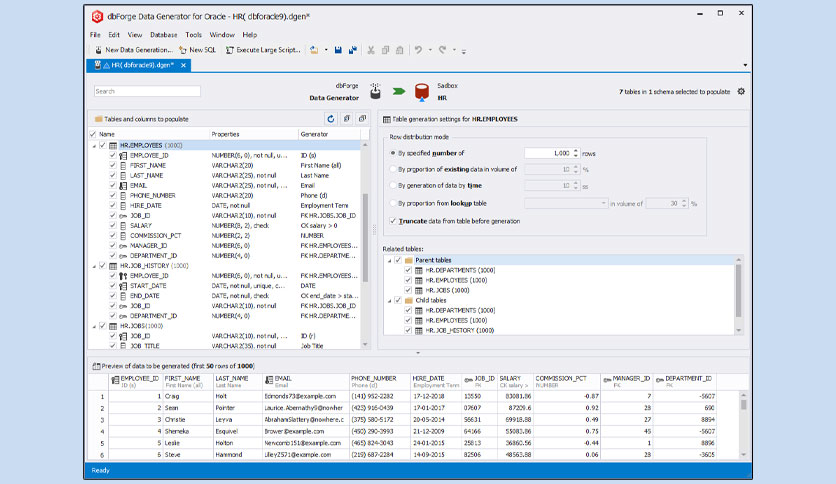This screenshot has height=484, width=836.
Task: Click the Related tables list scrollbar
Action: [738, 291]
